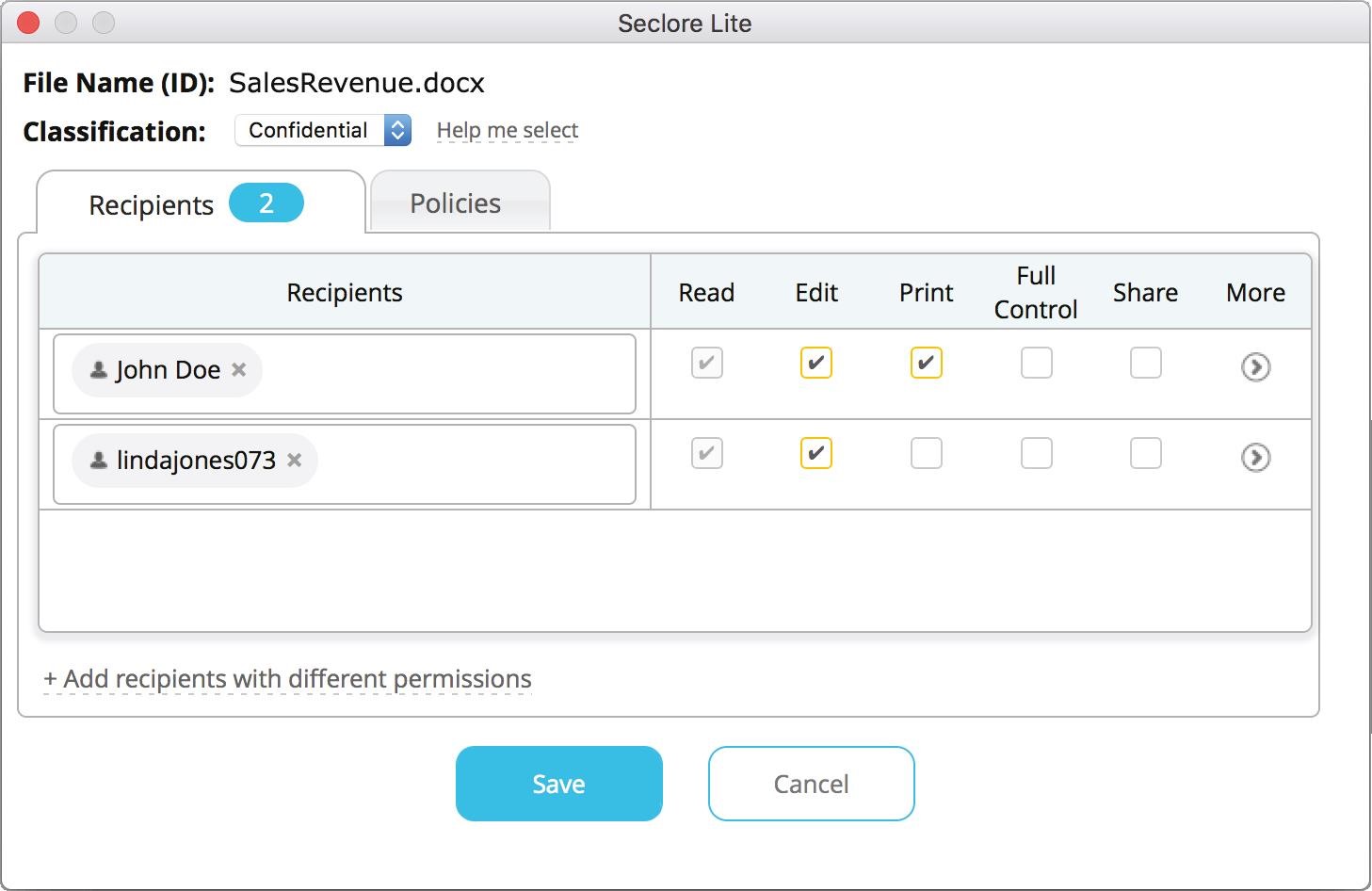Open More options arrow for John Doe

pos(1255,366)
